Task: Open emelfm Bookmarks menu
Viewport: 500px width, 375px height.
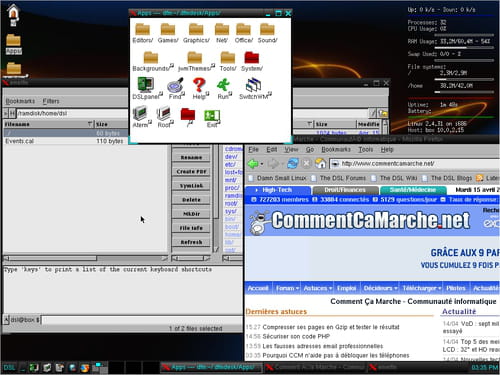Action: (x=20, y=101)
